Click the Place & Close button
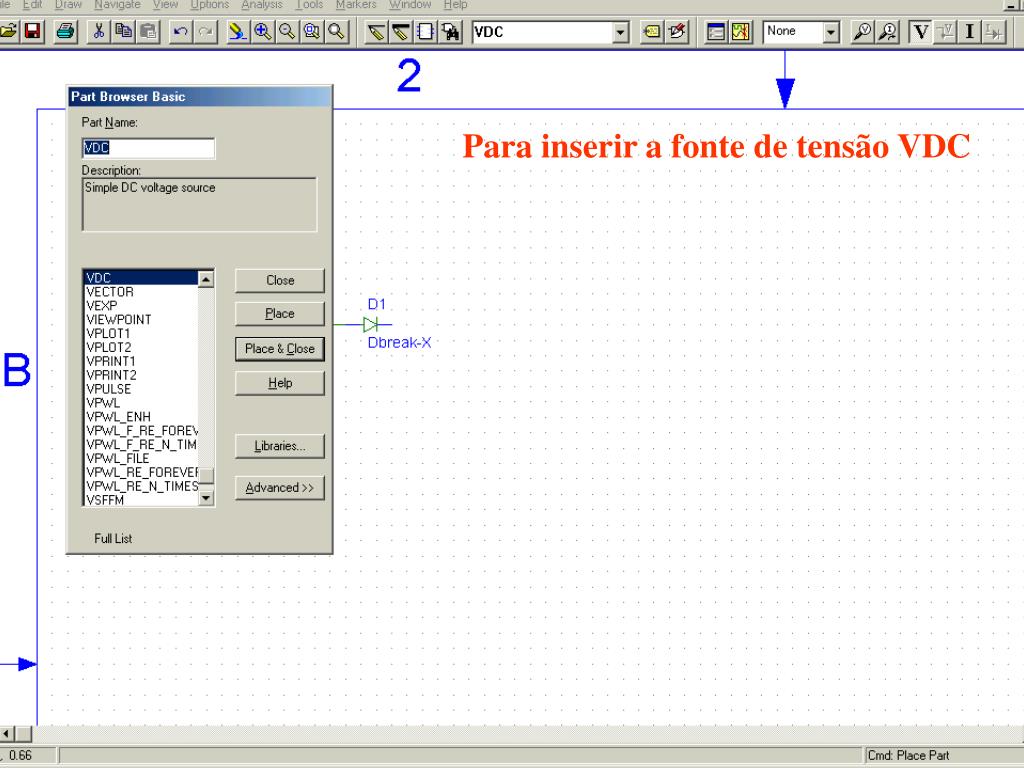Viewport: 1024px width, 768px height. (x=280, y=349)
